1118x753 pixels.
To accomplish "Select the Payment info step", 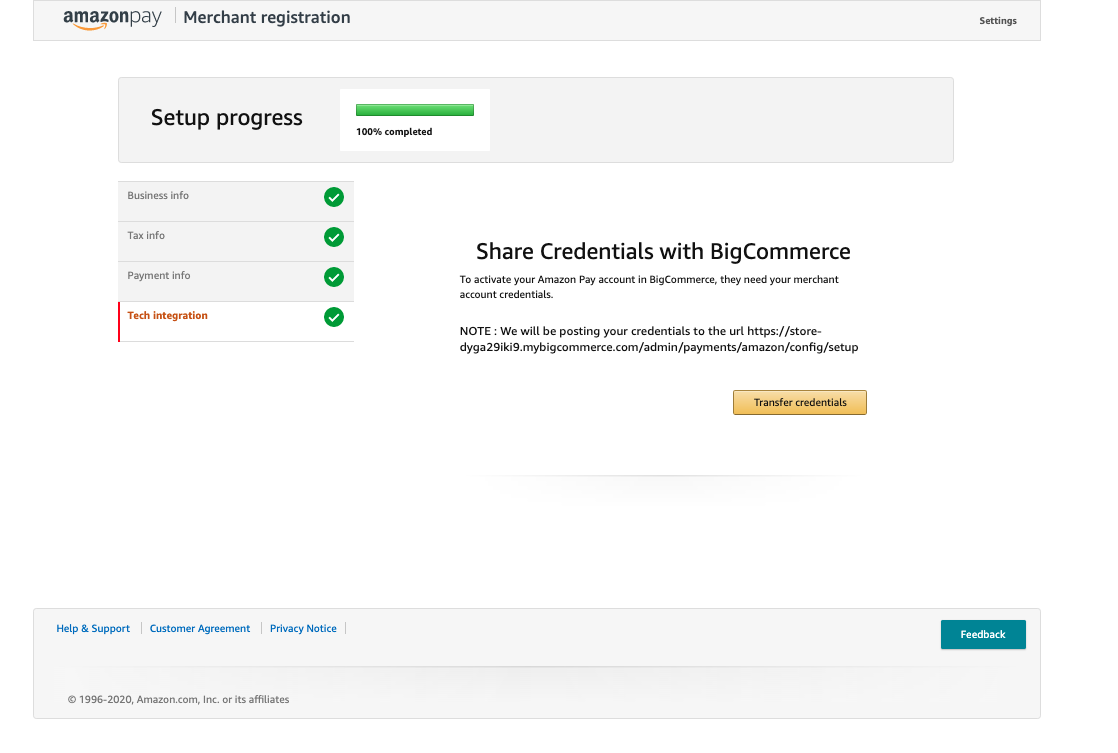I will click(159, 276).
